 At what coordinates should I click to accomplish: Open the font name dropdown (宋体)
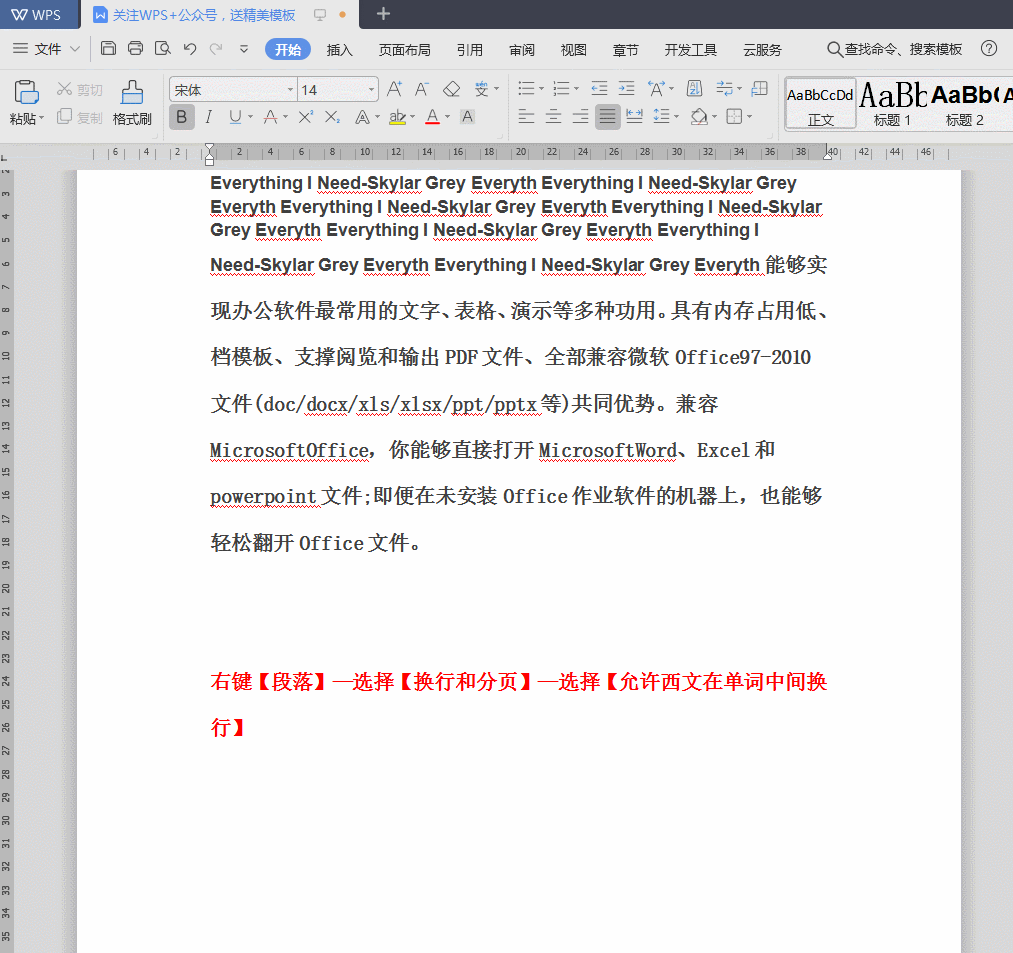(290, 90)
